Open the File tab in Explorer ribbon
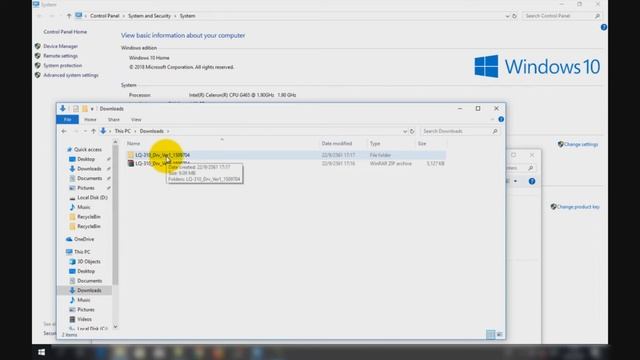 67,120
